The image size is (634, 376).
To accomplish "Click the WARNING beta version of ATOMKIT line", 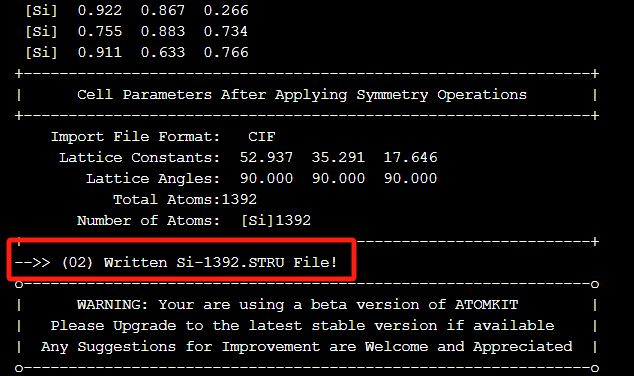I will [x=298, y=305].
